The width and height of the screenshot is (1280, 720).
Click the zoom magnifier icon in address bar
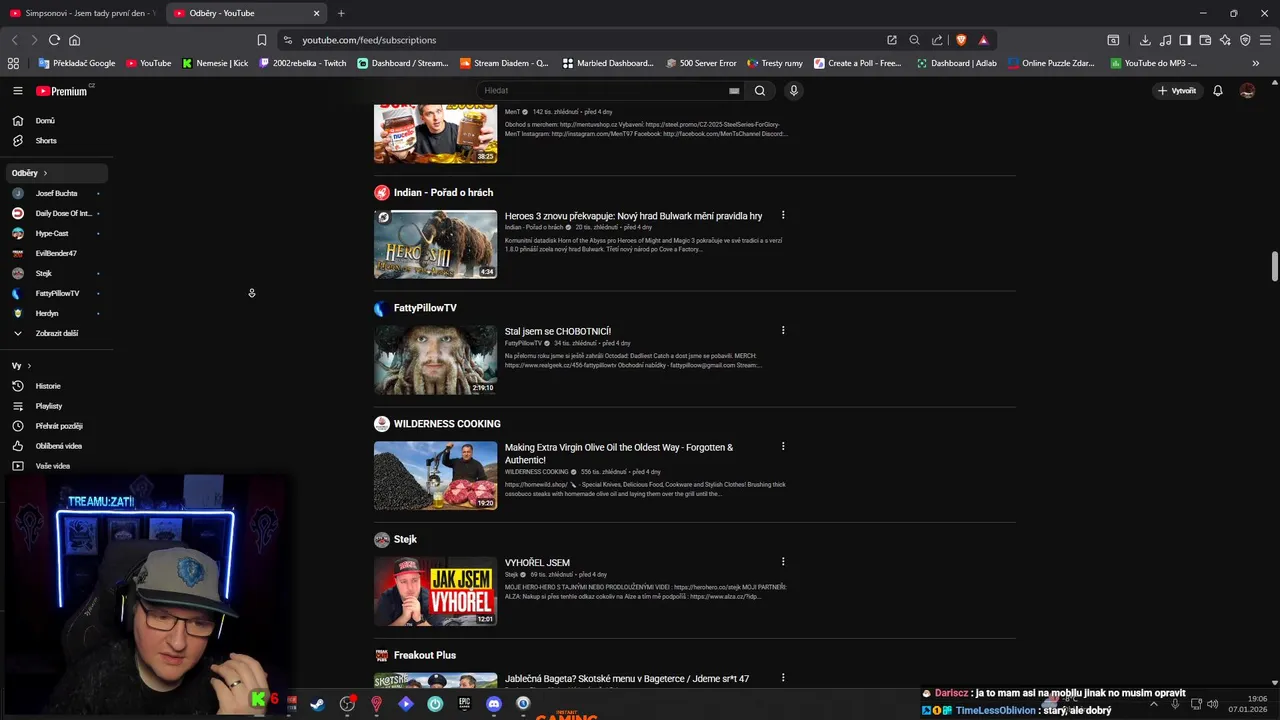coord(914,40)
